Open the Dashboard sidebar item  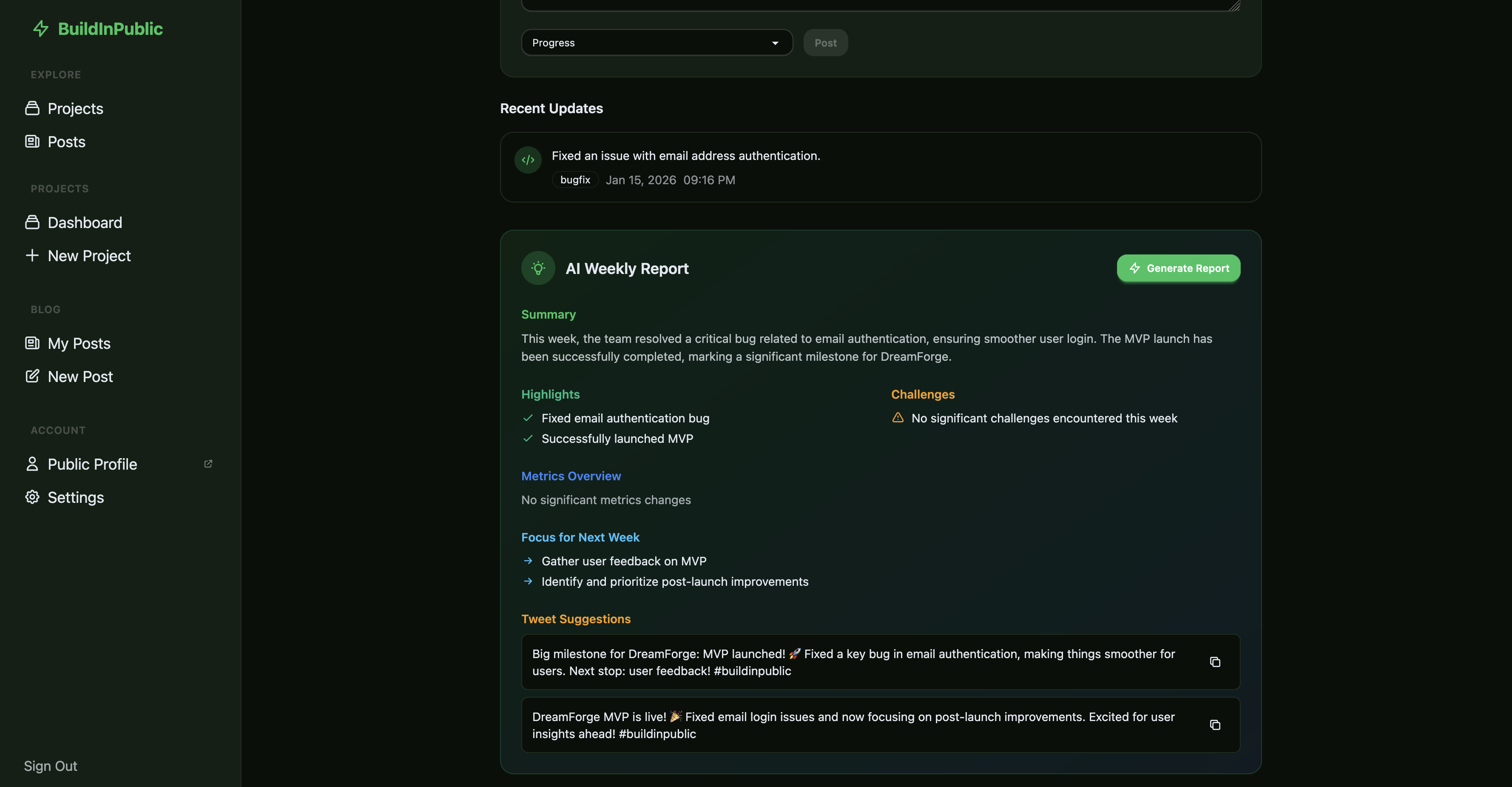click(85, 222)
